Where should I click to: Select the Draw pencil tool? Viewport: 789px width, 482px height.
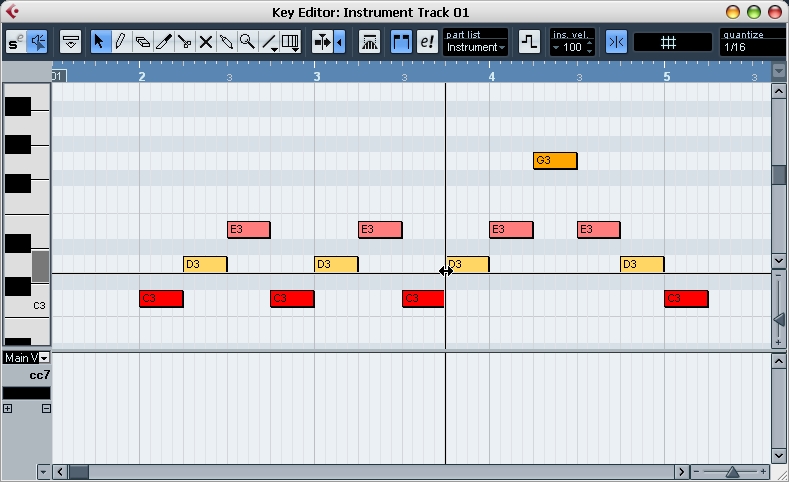pyautogui.click(x=121, y=42)
